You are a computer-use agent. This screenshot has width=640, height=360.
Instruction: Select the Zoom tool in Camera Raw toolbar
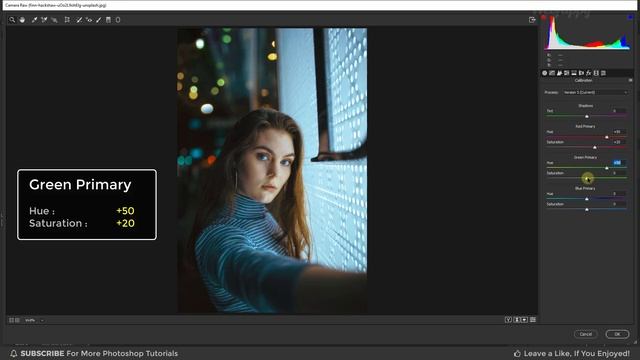pyautogui.click(x=12, y=20)
